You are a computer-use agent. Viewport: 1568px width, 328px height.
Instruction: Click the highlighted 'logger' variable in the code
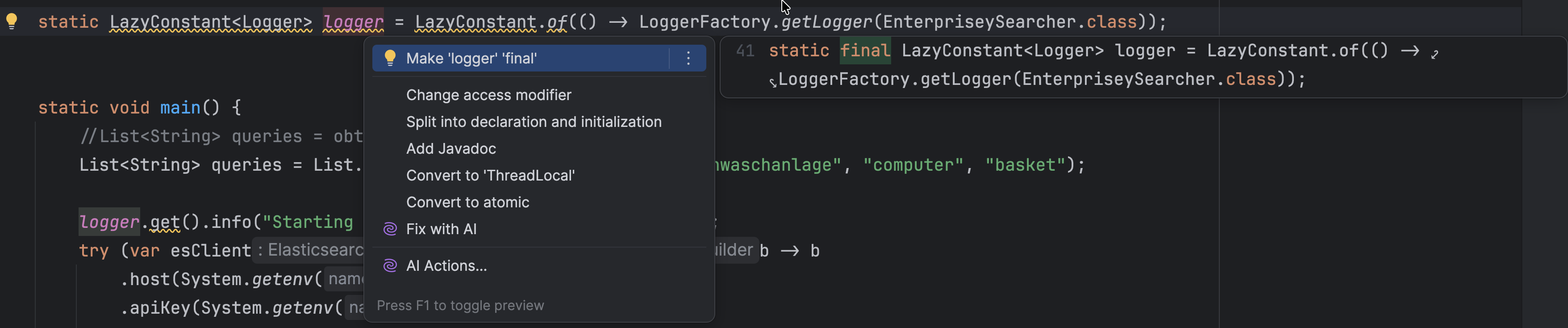[x=353, y=21]
